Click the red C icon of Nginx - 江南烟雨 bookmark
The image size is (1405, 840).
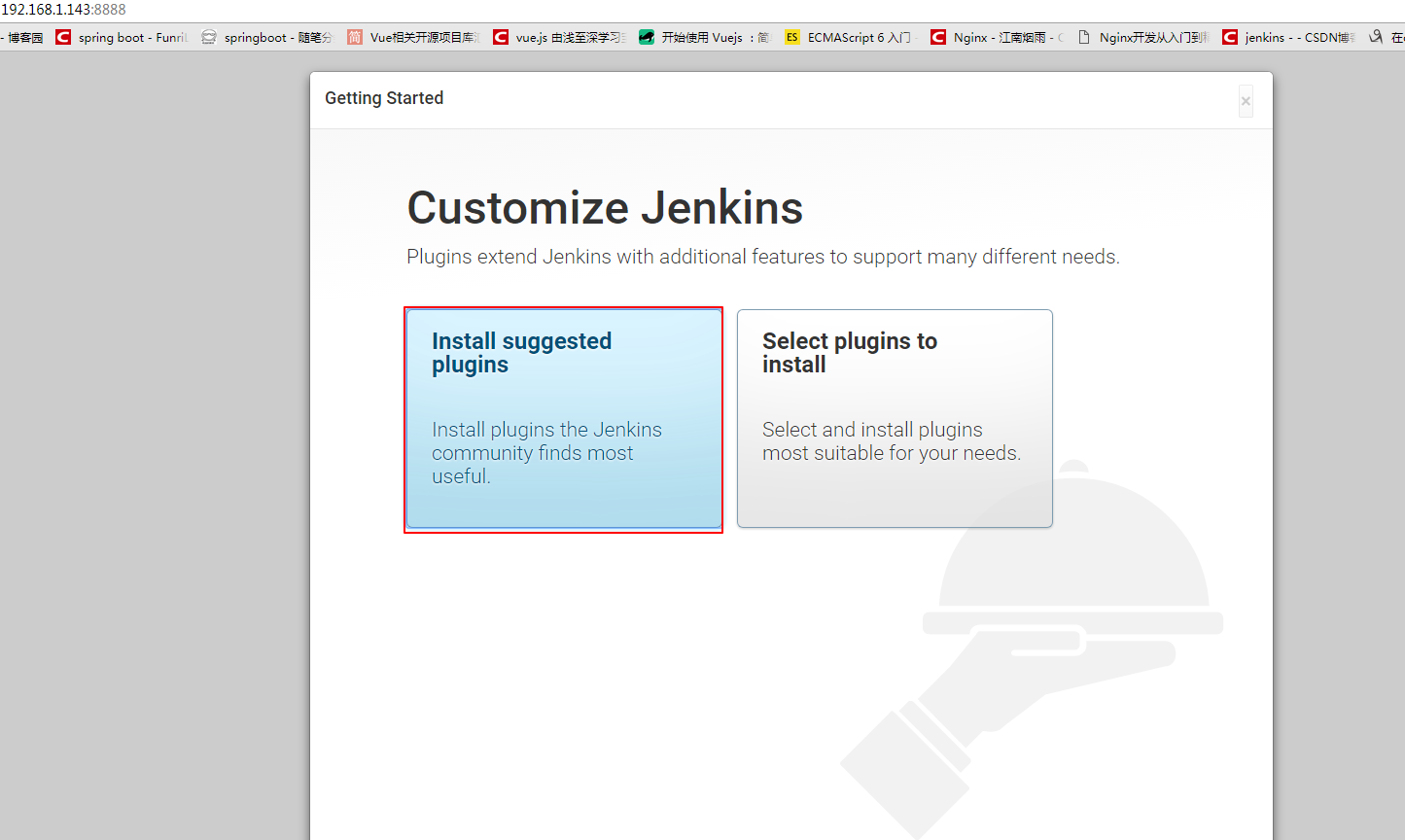pyautogui.click(x=938, y=37)
